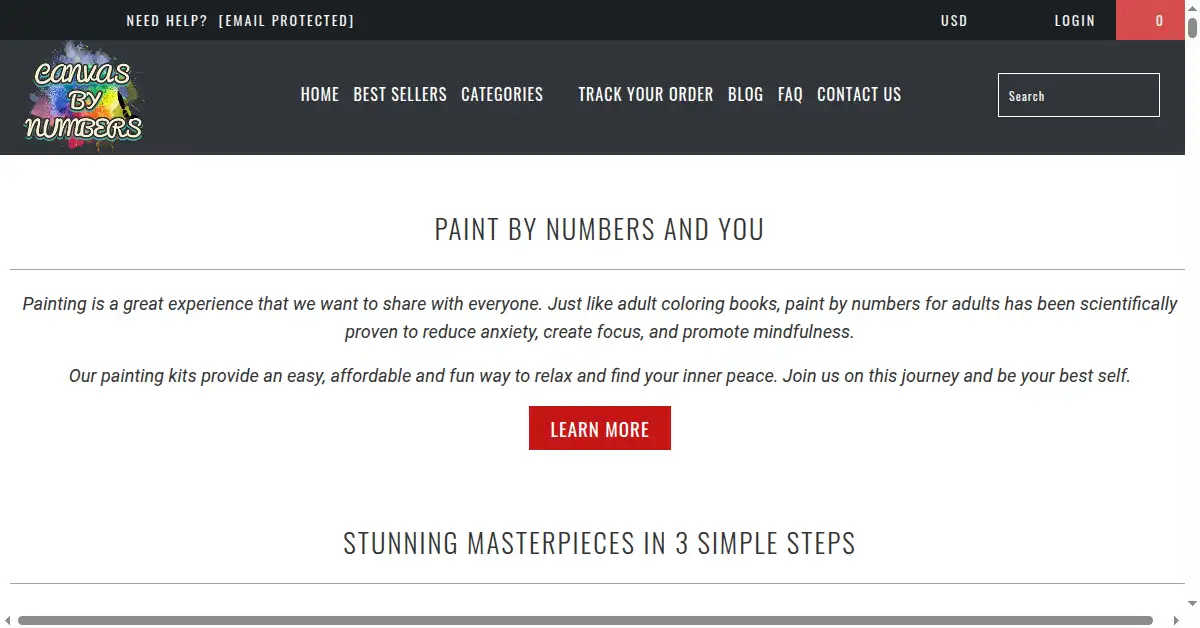
Task: Expand the Categories menu
Action: coord(502,95)
